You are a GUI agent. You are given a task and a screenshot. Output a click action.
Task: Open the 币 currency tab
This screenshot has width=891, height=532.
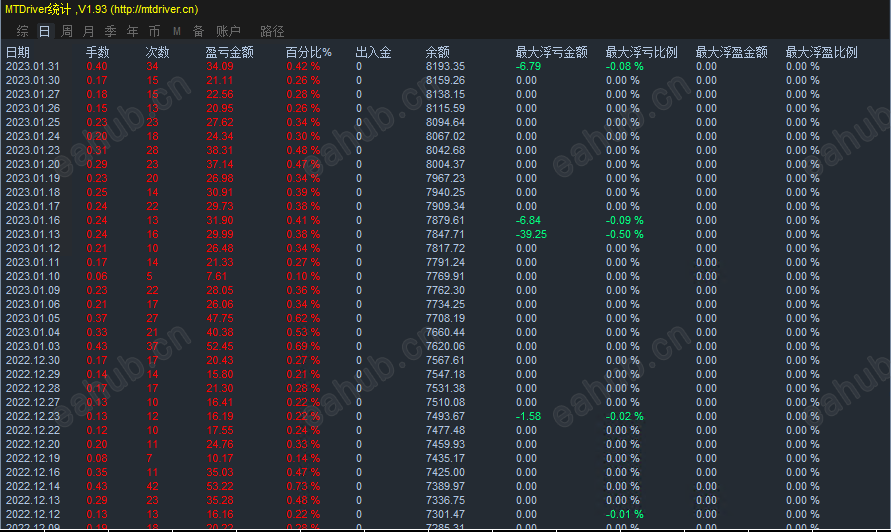[x=154, y=31]
